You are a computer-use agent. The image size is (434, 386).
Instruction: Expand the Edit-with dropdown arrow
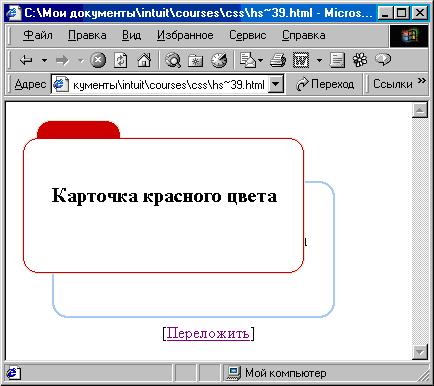click(319, 61)
